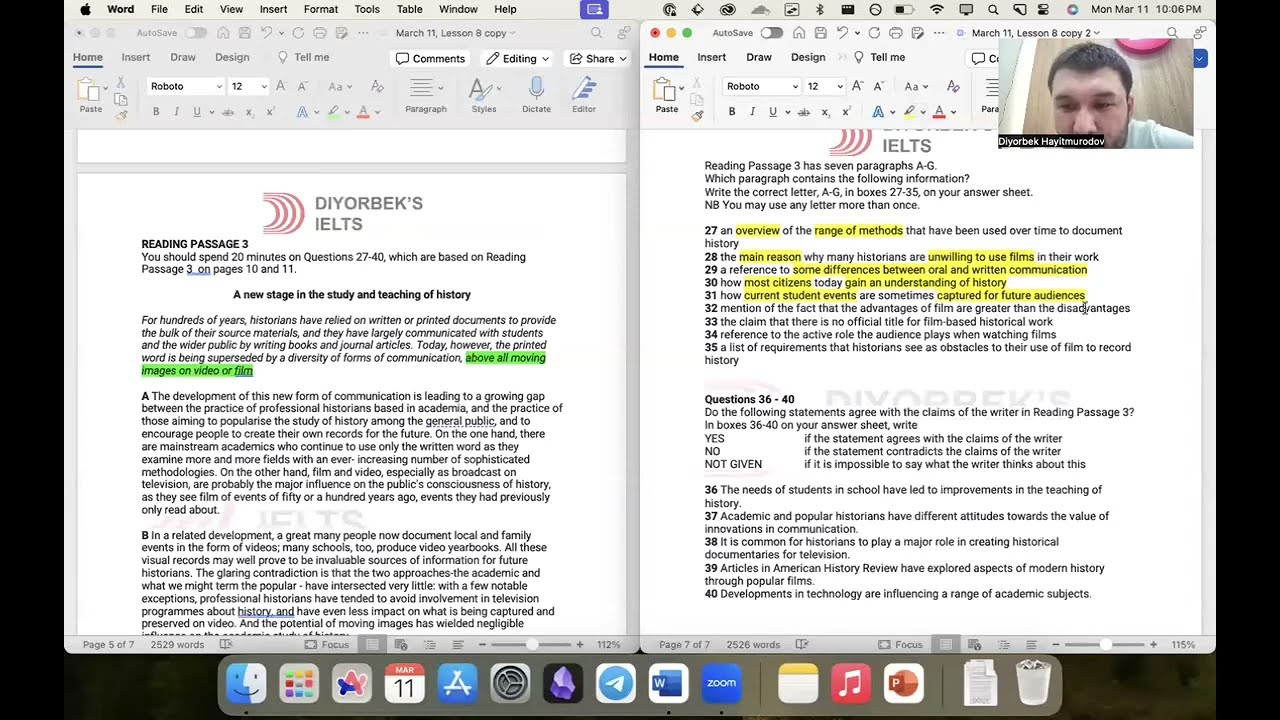Toggle AutoSave in the right Word window
The height and width of the screenshot is (720, 1280).
coord(771,33)
